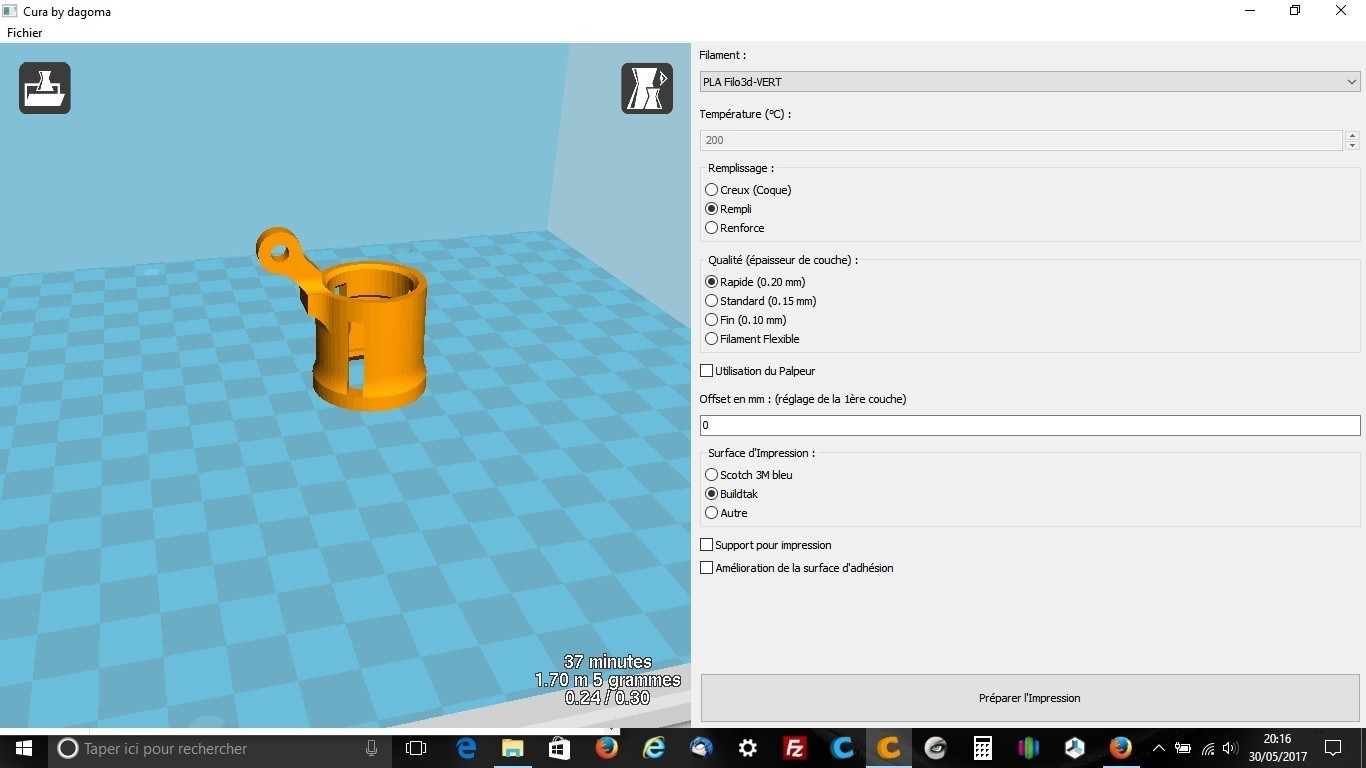This screenshot has width=1366, height=768.
Task: Open Task View from the taskbar
Action: pyautogui.click(x=416, y=748)
